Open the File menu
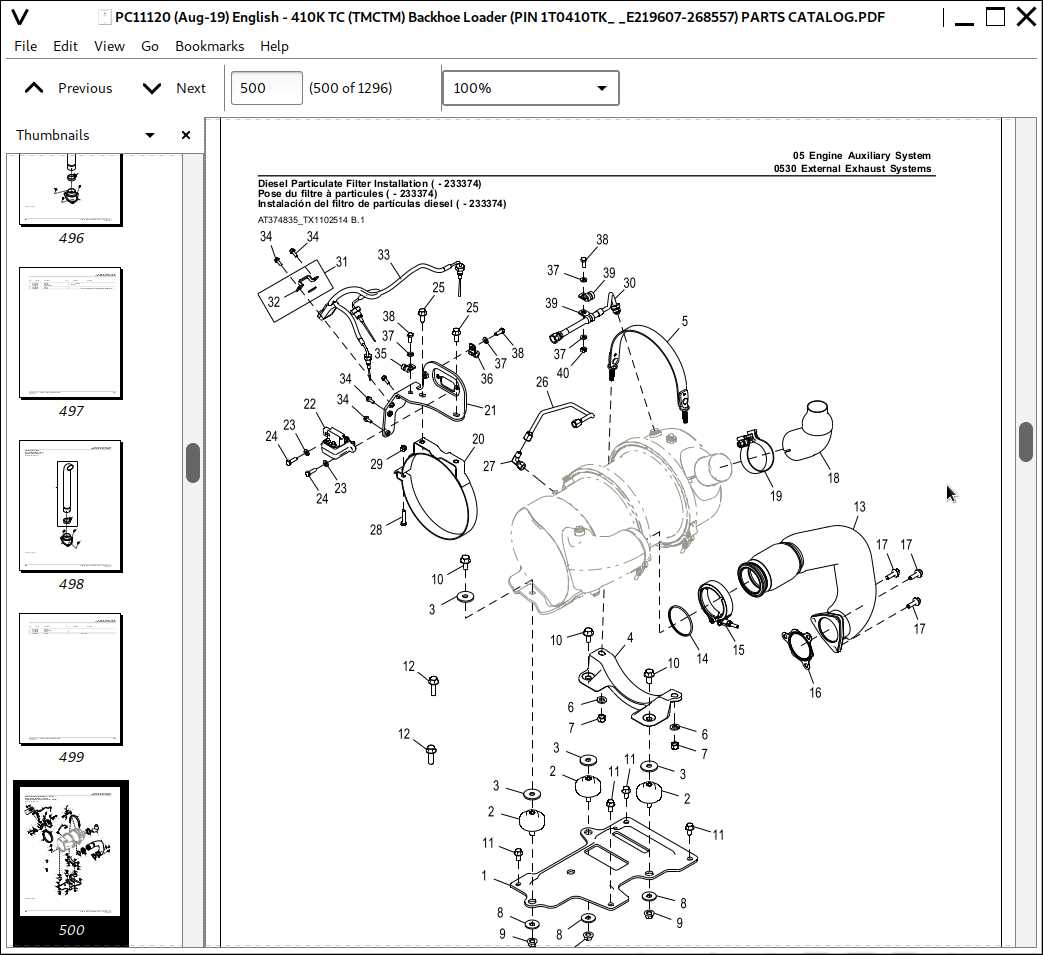Viewport: 1043px width, 955px height. coord(25,46)
